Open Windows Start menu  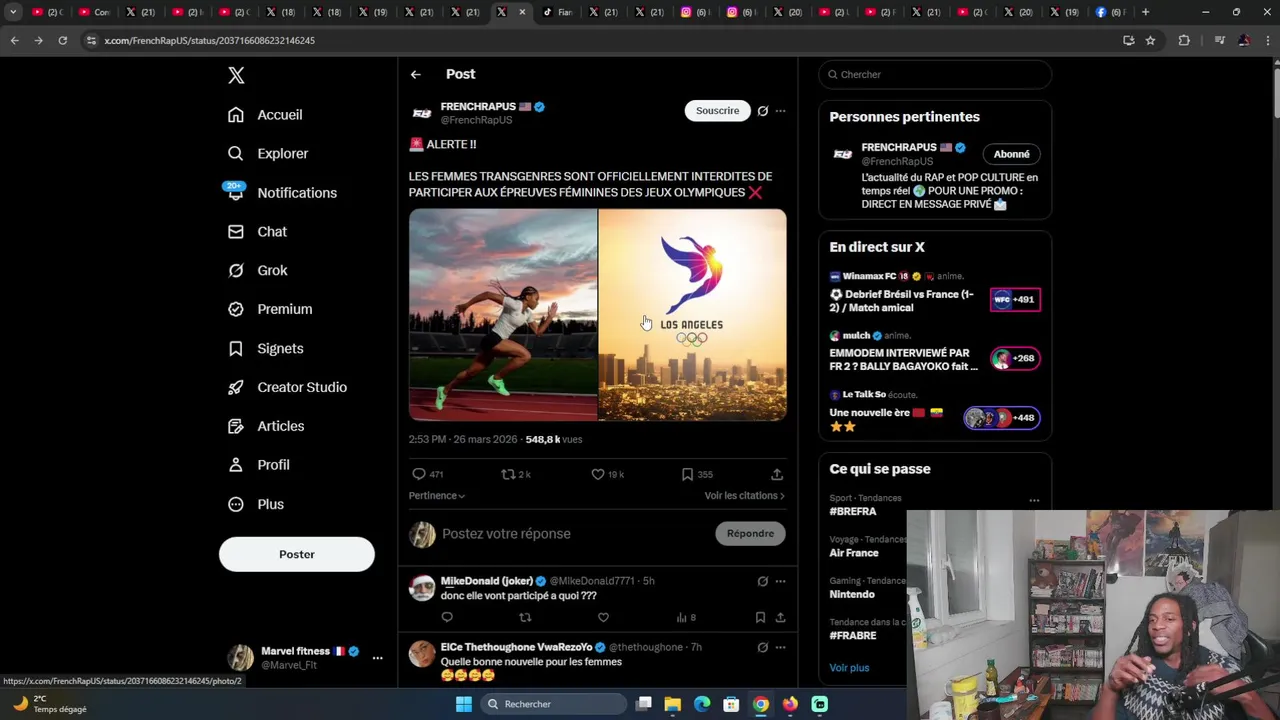click(x=463, y=704)
